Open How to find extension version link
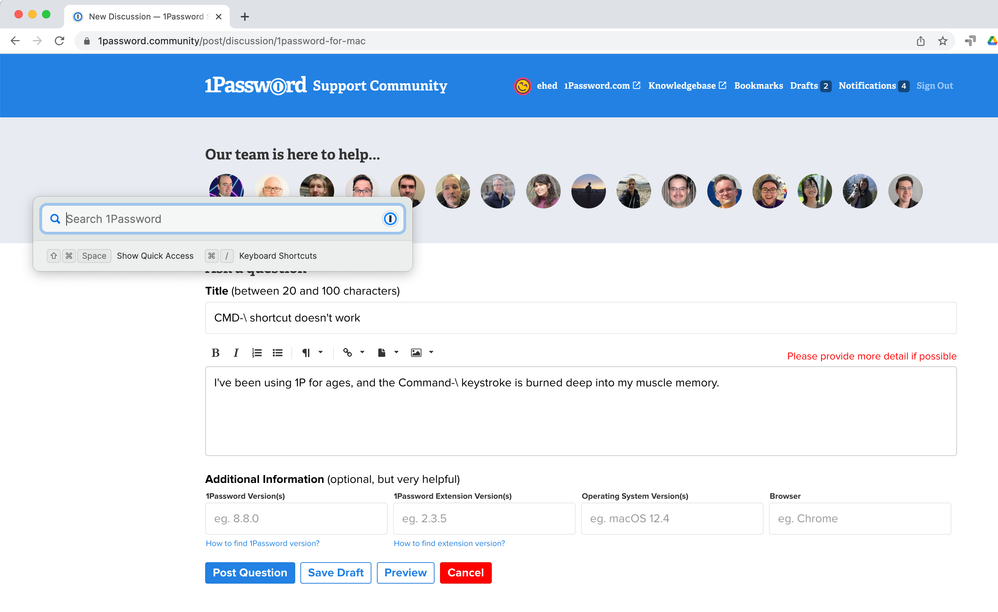The height and width of the screenshot is (612, 998). coord(449,543)
